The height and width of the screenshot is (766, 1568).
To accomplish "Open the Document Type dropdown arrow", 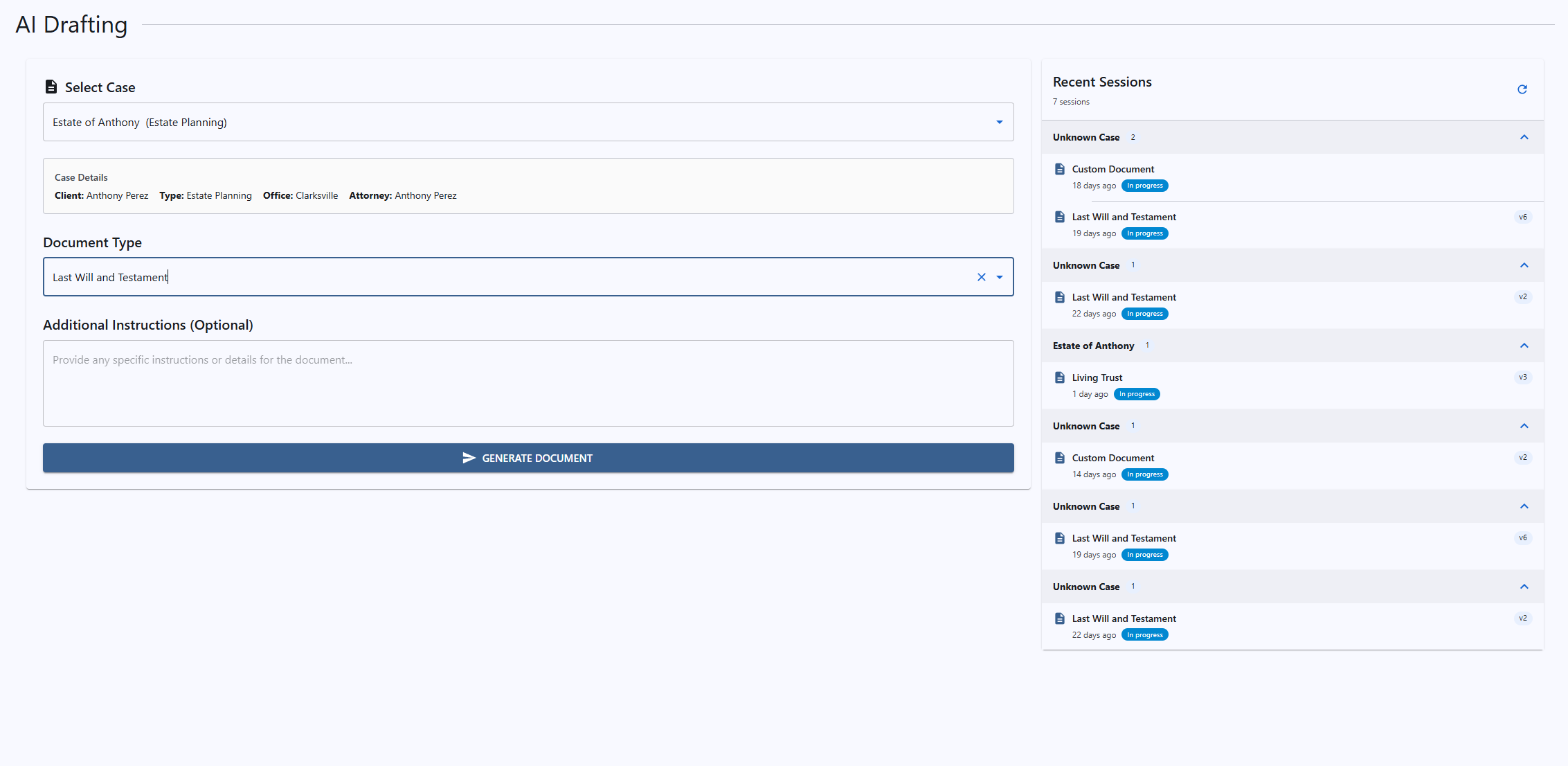I will tap(999, 277).
